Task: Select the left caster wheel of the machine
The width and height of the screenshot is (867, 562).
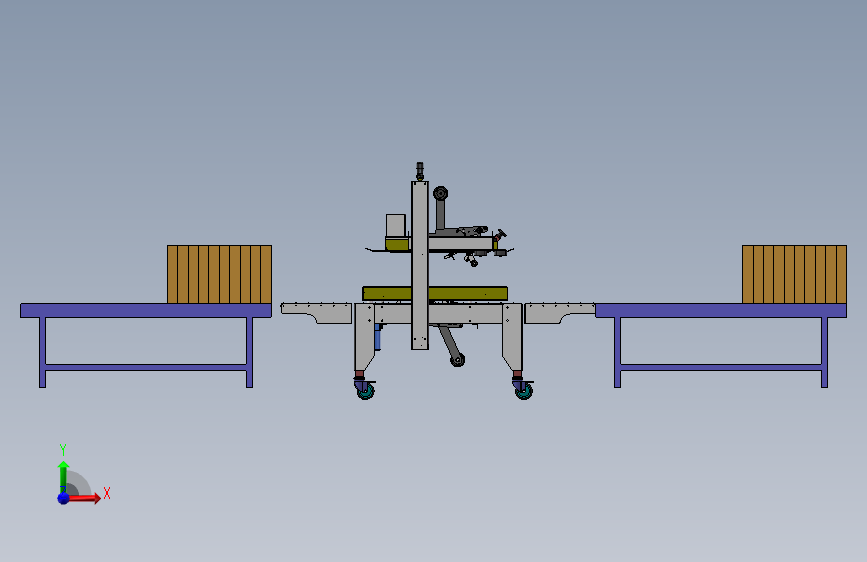Action: click(365, 392)
